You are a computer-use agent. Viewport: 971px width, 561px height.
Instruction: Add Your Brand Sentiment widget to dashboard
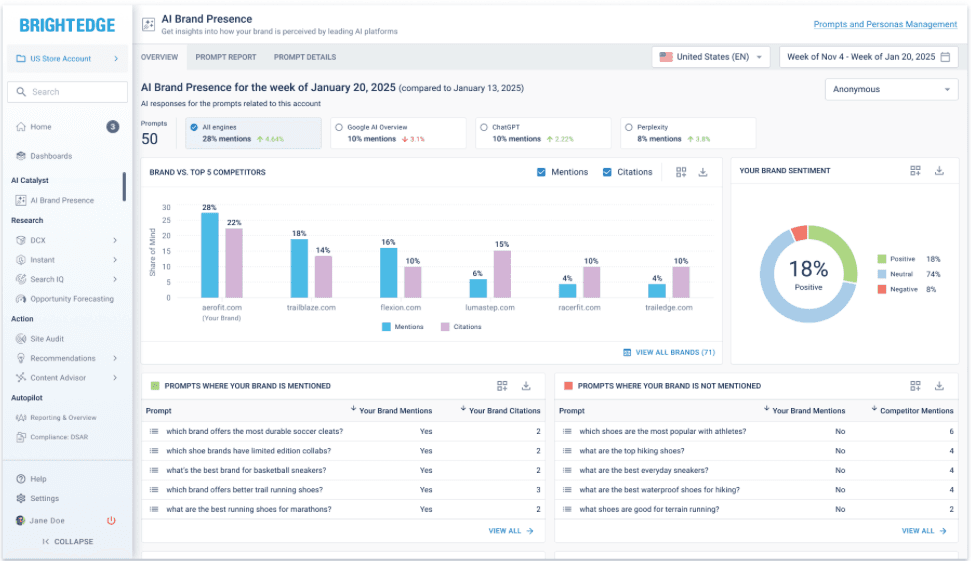pyautogui.click(x=915, y=171)
